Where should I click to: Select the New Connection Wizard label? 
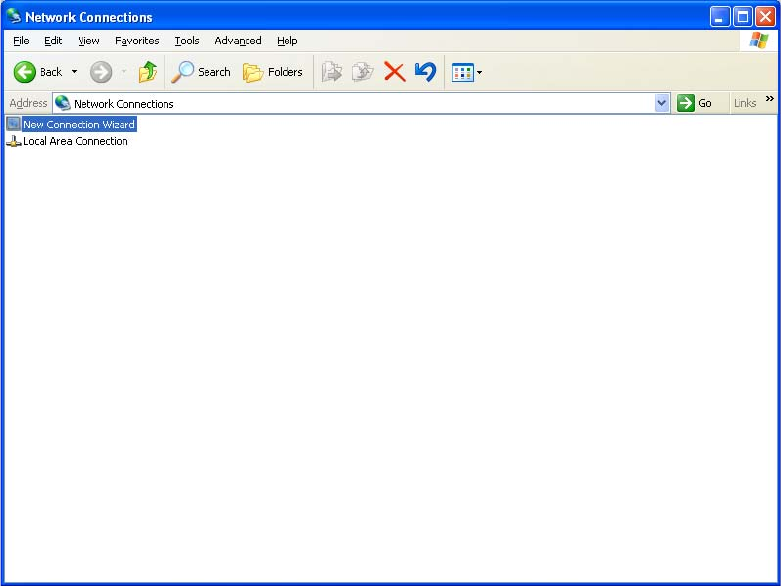tap(79, 124)
